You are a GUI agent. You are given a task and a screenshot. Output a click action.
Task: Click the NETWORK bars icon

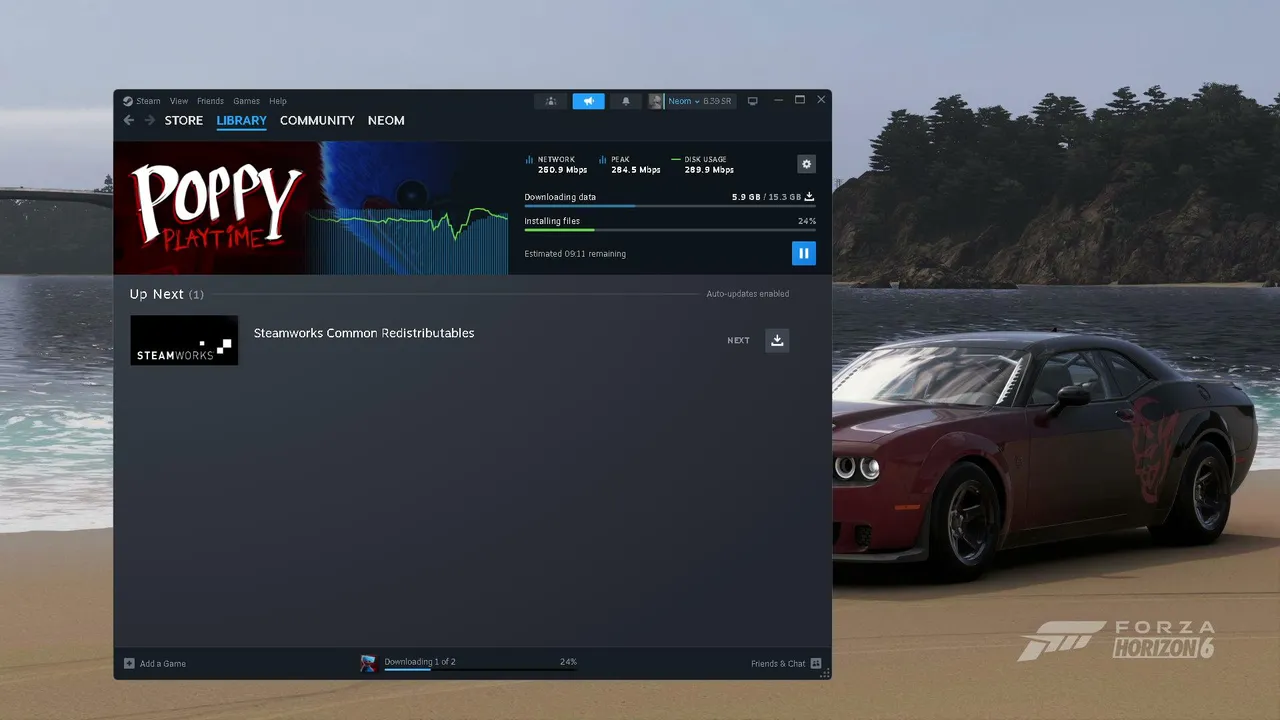pyautogui.click(x=529, y=160)
